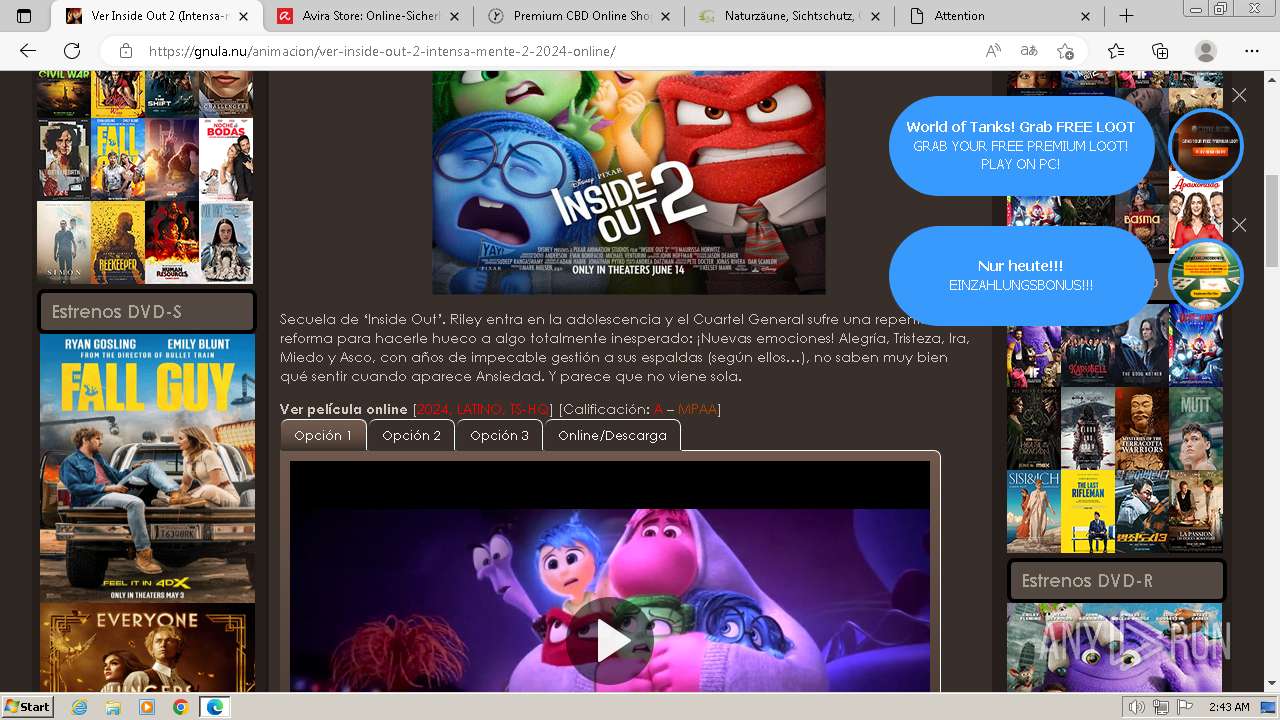Image resolution: width=1280 pixels, height=720 pixels.
Task: Click the Estrenos DVD-S heading
Action: 147,312
